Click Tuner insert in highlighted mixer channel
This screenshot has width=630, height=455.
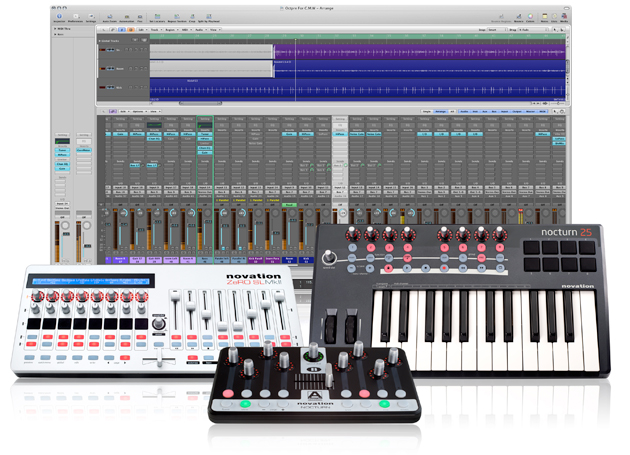click(205, 134)
